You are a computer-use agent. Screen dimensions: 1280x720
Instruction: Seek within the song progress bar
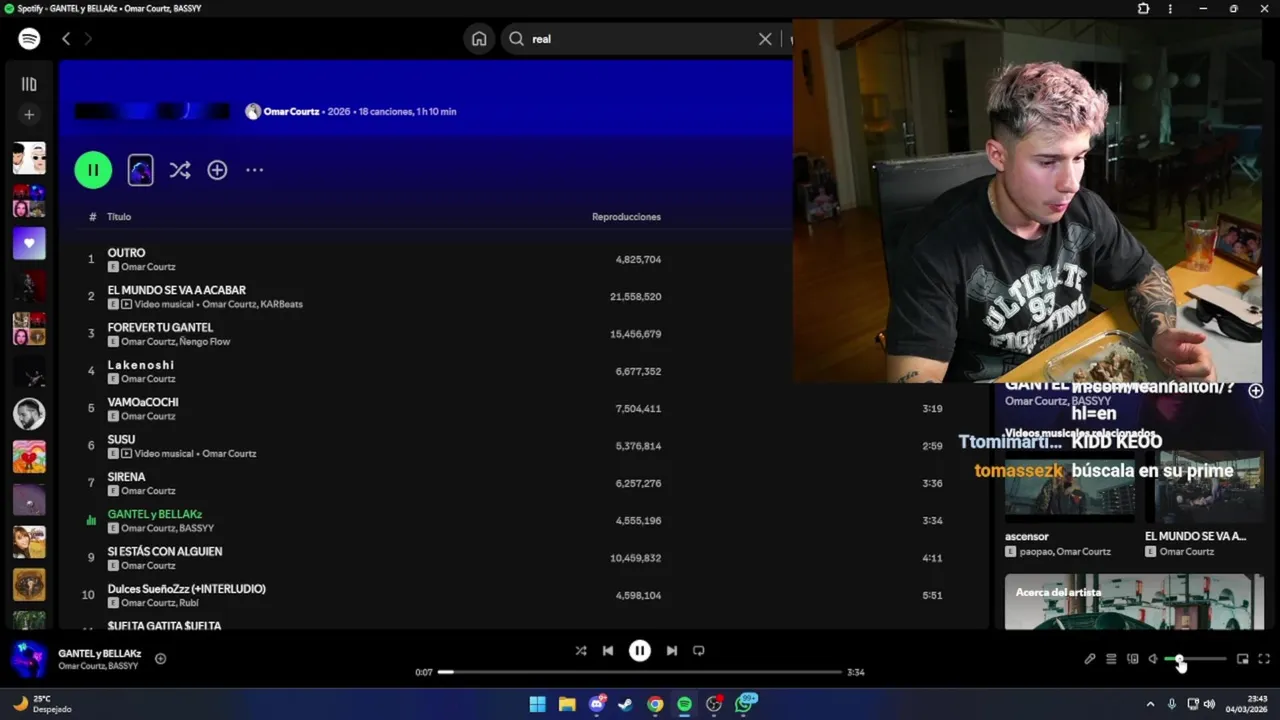coord(640,672)
